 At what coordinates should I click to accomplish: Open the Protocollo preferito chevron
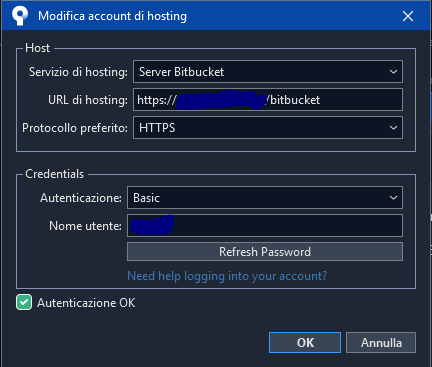coord(393,128)
